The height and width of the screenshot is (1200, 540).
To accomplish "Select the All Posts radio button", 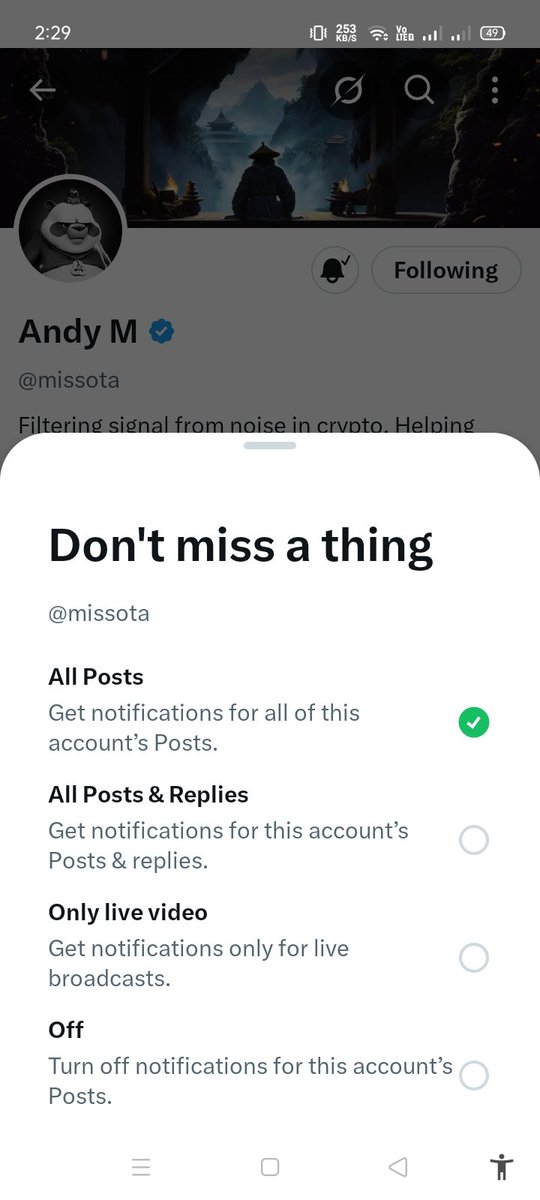I will point(474,722).
